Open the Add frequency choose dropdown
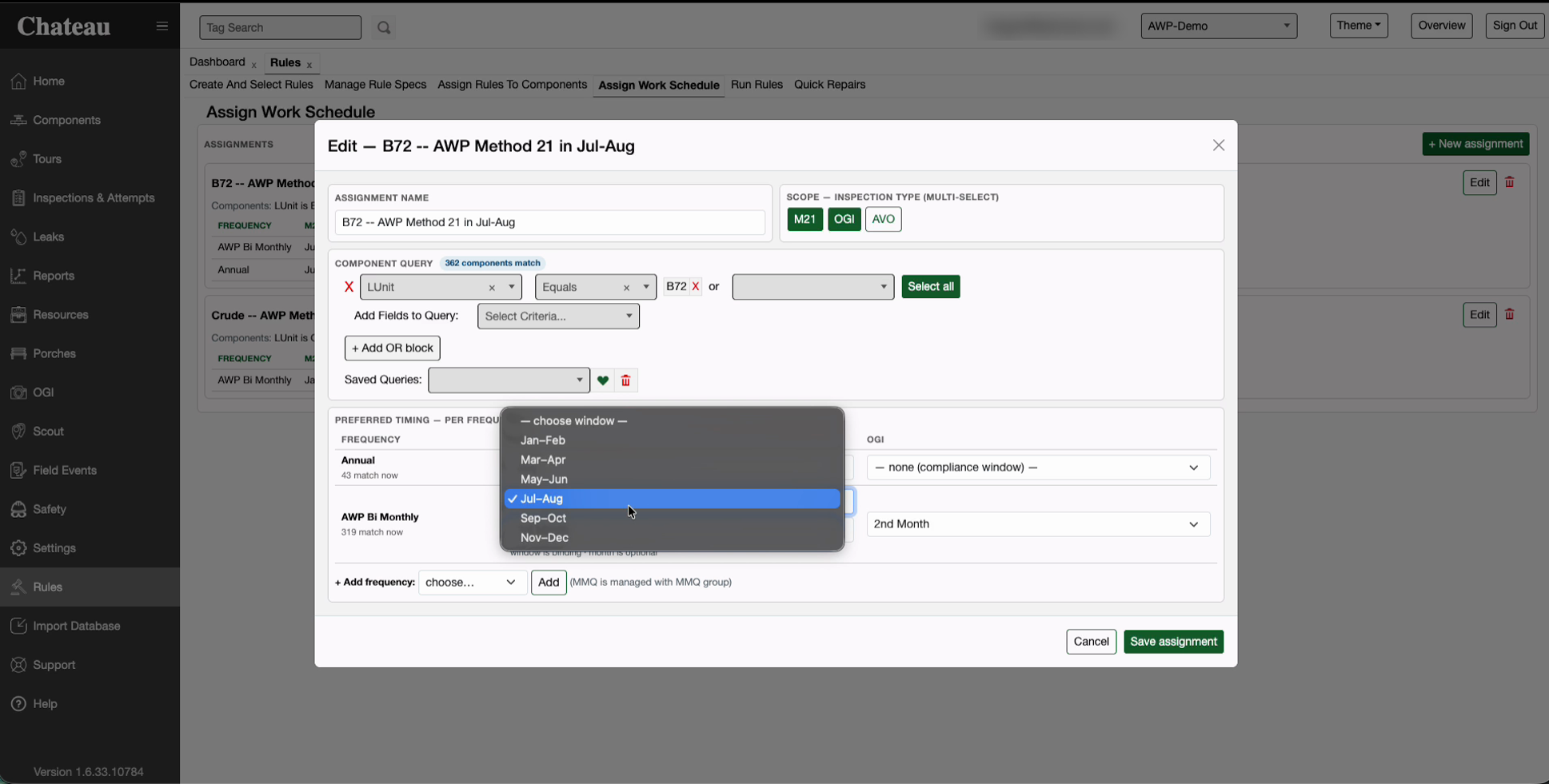 coord(472,582)
